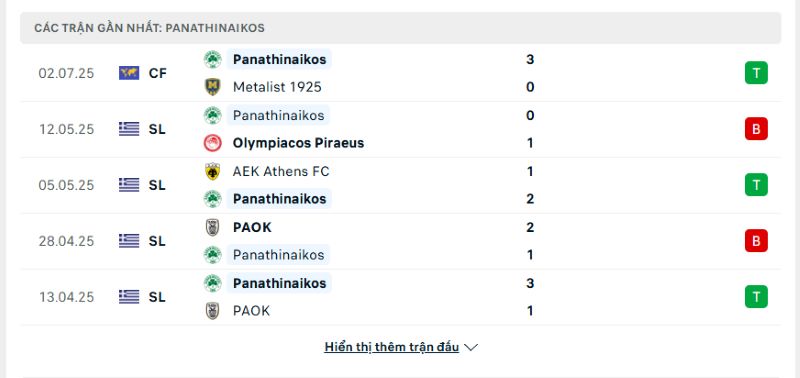This screenshot has height=378, width=800.
Task: Click the PAOK crest in 28.04.25 match
Action: pyautogui.click(x=212, y=228)
